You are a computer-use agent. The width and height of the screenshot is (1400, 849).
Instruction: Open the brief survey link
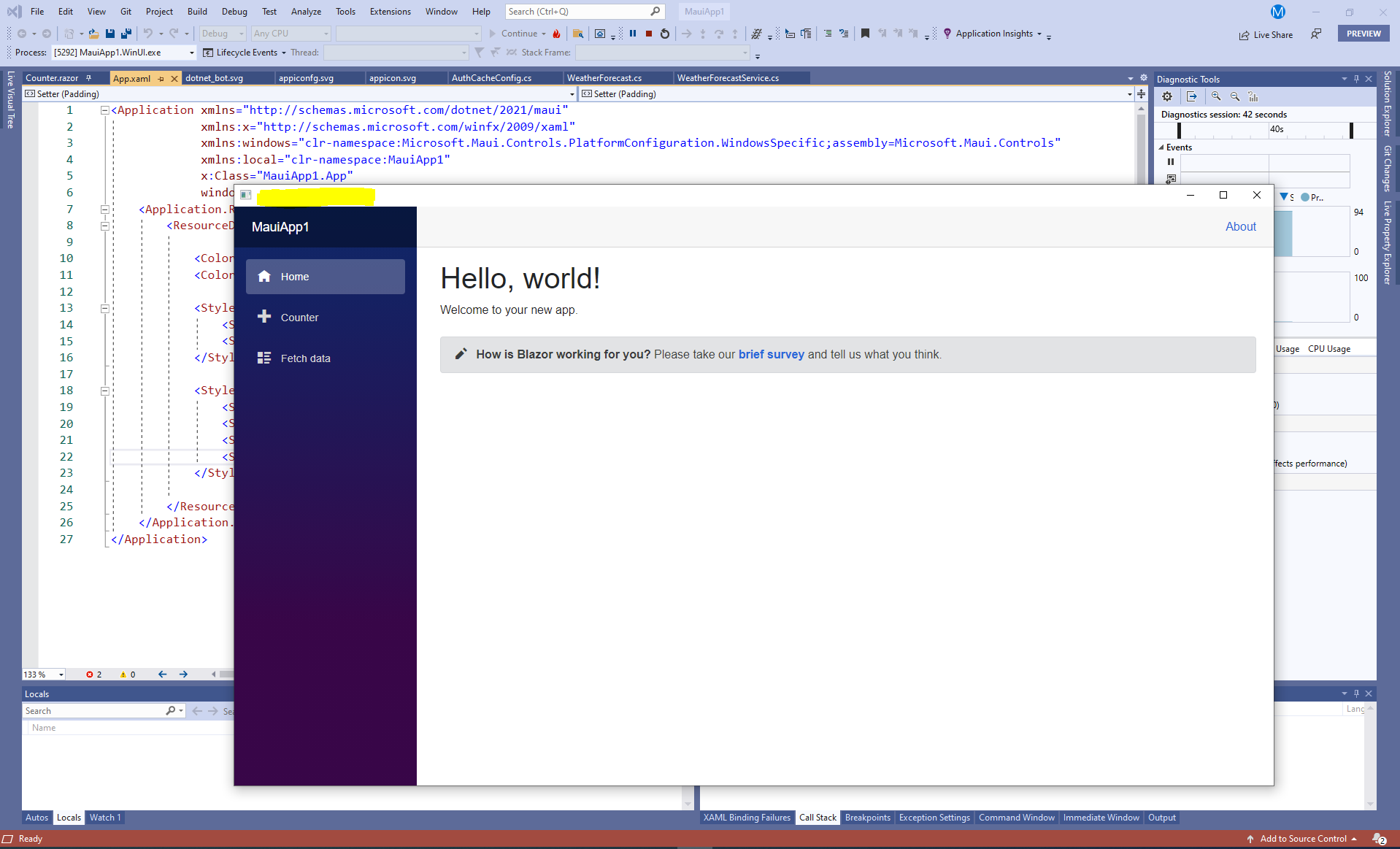tap(772, 355)
